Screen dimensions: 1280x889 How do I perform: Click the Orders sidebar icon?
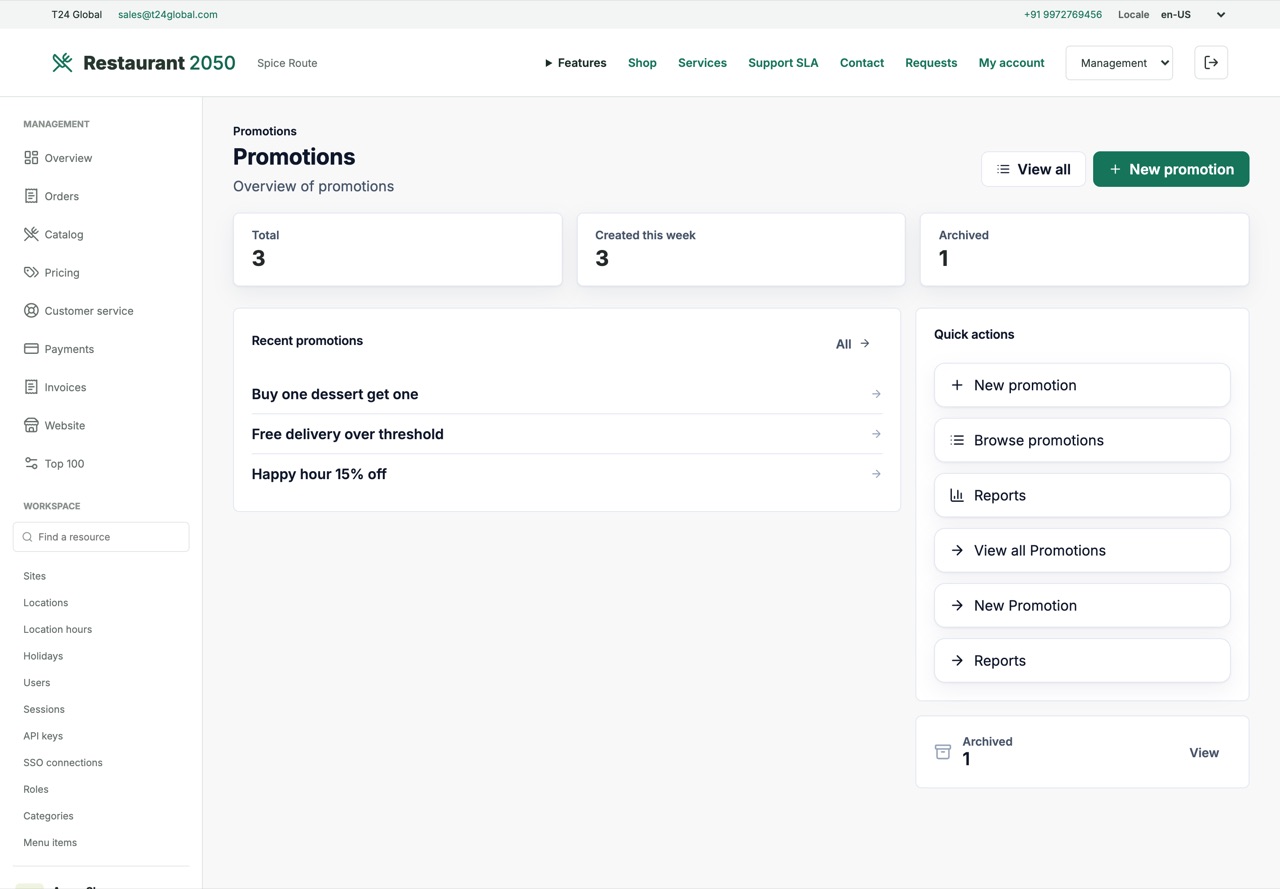[31, 196]
